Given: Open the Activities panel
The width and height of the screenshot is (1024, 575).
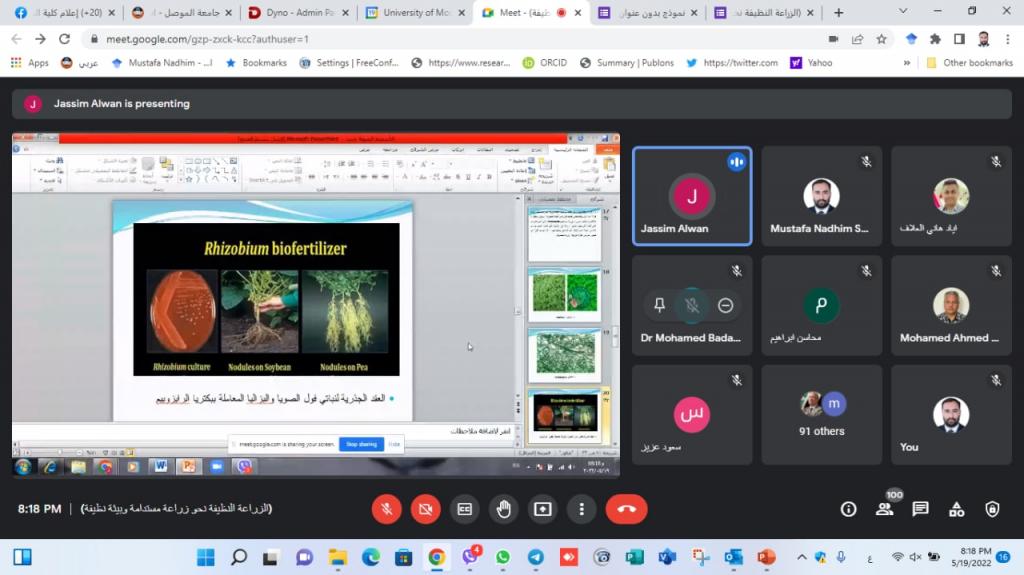Looking at the screenshot, I should coord(956,509).
